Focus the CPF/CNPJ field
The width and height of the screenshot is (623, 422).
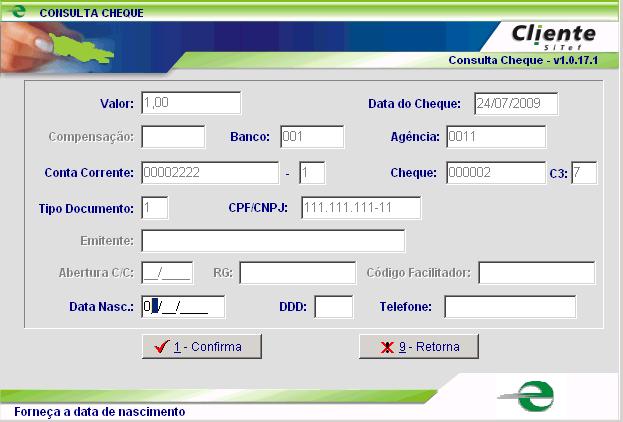(360, 208)
